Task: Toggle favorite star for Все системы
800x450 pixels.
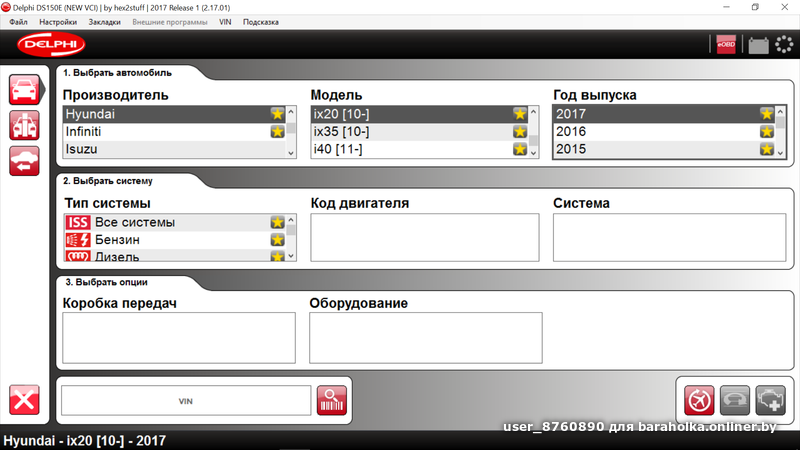Action: tap(277, 222)
